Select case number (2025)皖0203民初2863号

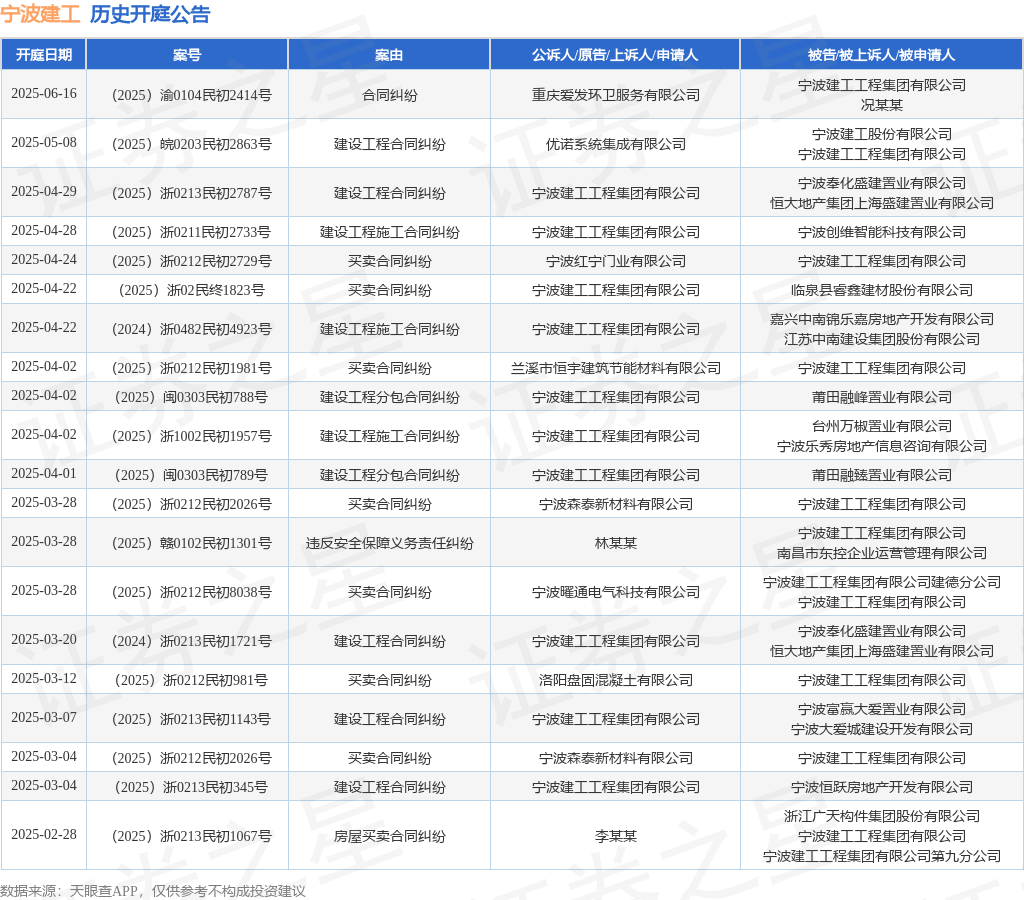191,144
